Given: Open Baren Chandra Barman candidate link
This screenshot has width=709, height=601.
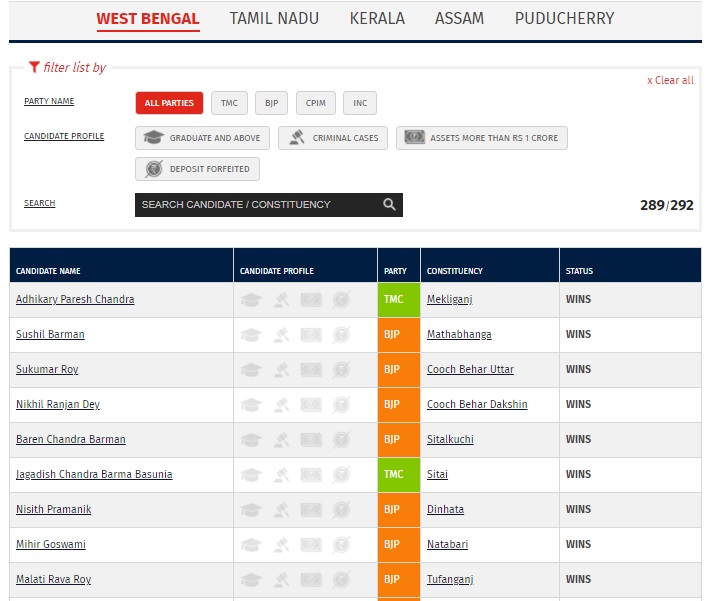Looking at the screenshot, I should [x=71, y=439].
